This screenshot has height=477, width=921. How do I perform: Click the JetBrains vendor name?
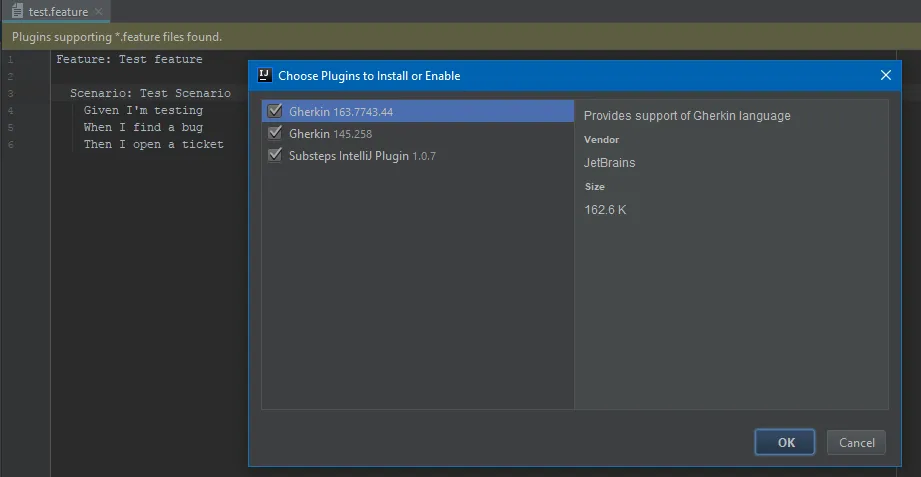[x=609, y=163]
